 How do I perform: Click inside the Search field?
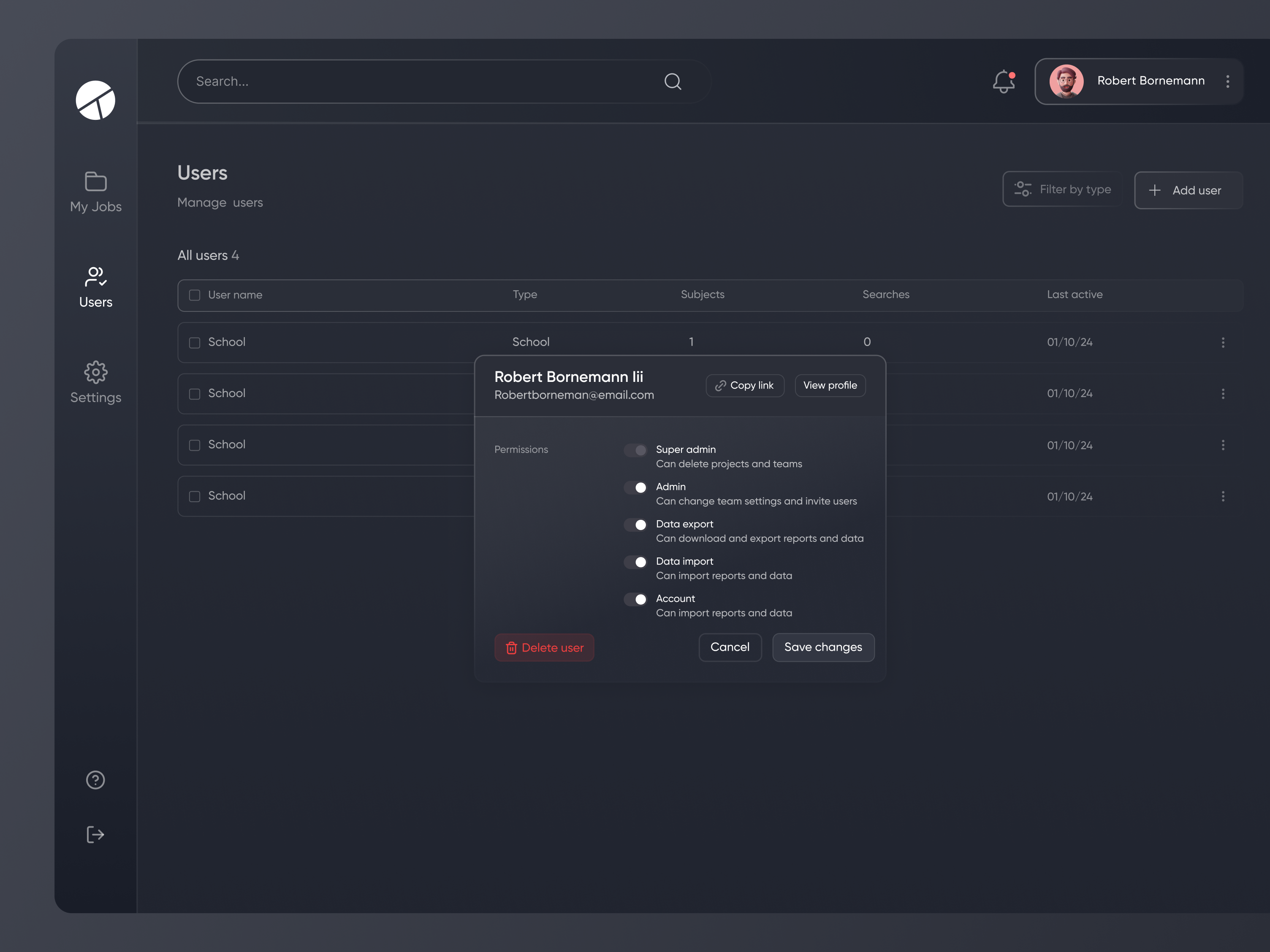pos(402,81)
